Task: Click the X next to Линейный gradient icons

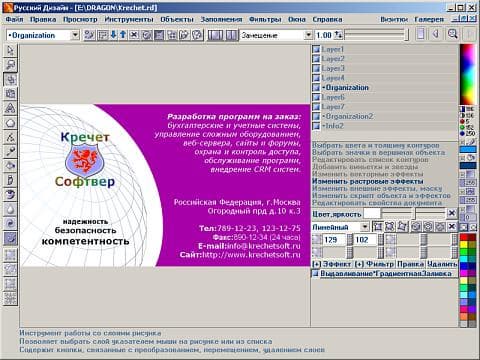Action: (452, 227)
